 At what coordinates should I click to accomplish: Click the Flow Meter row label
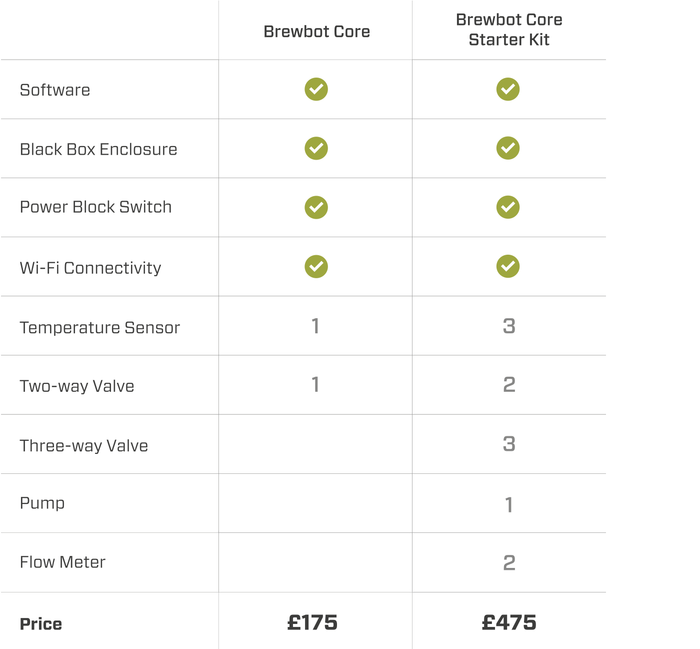62,562
